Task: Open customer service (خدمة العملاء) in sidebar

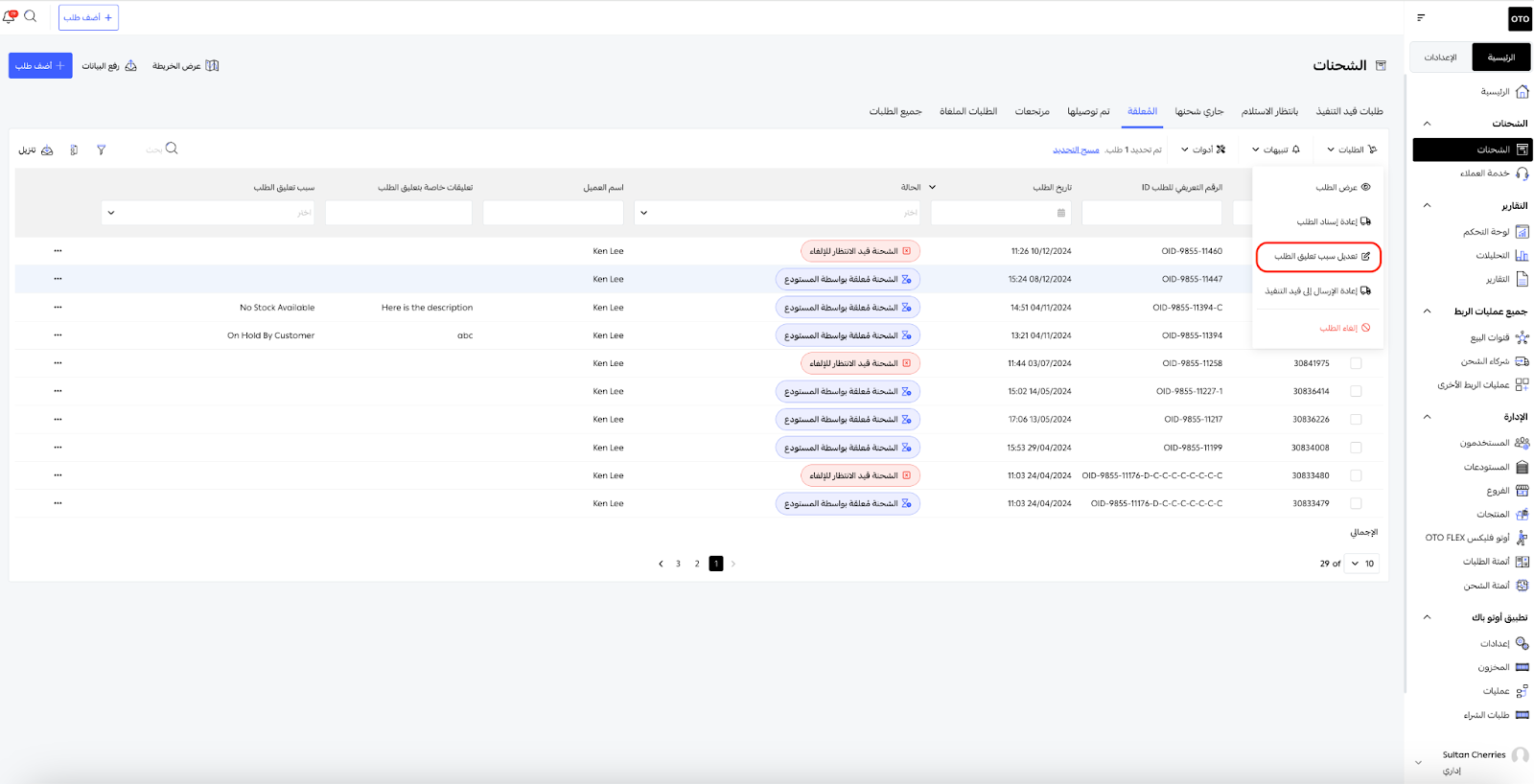Action: (1494, 173)
